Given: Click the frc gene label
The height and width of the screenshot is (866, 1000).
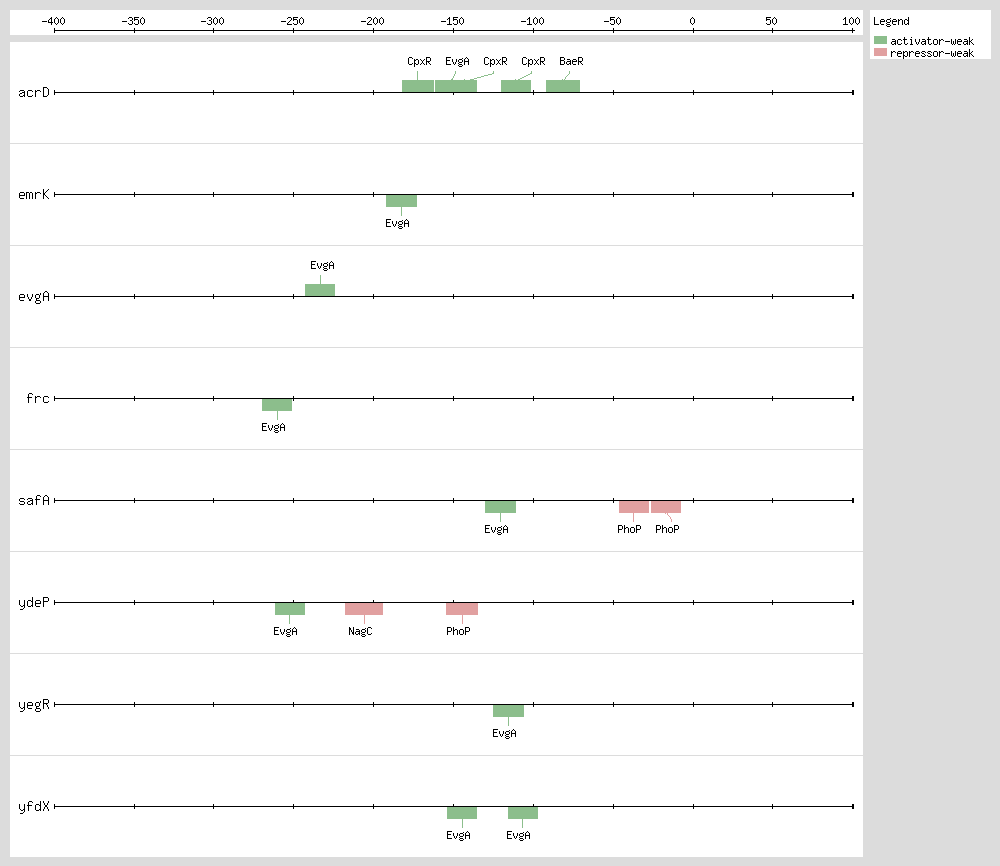Looking at the screenshot, I should 38,399.
